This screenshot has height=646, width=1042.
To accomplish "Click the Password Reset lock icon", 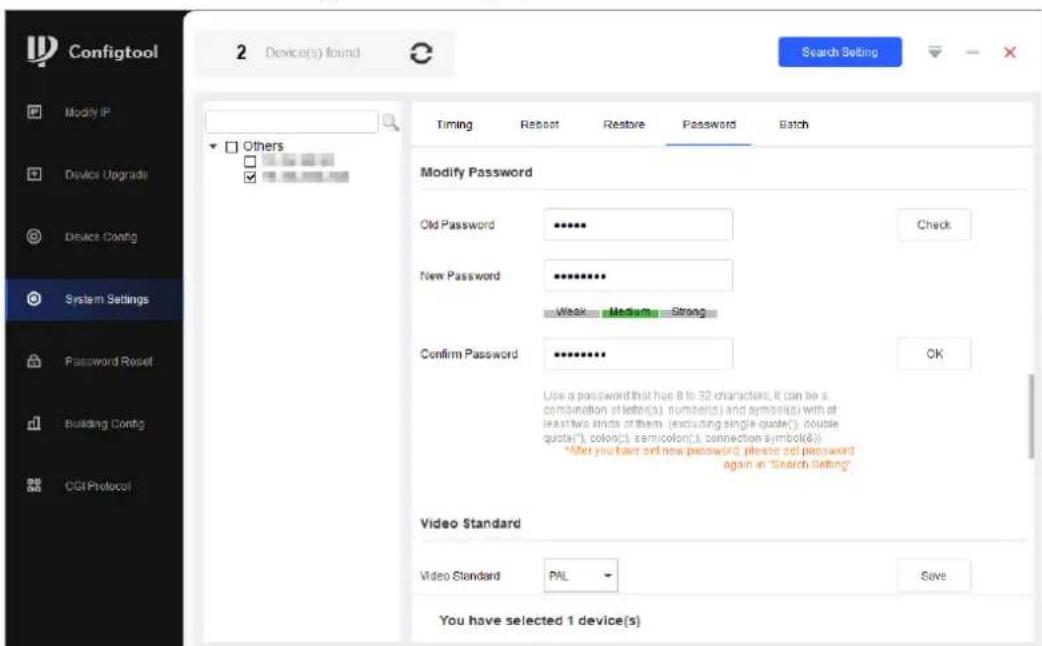I will pyautogui.click(x=34, y=361).
